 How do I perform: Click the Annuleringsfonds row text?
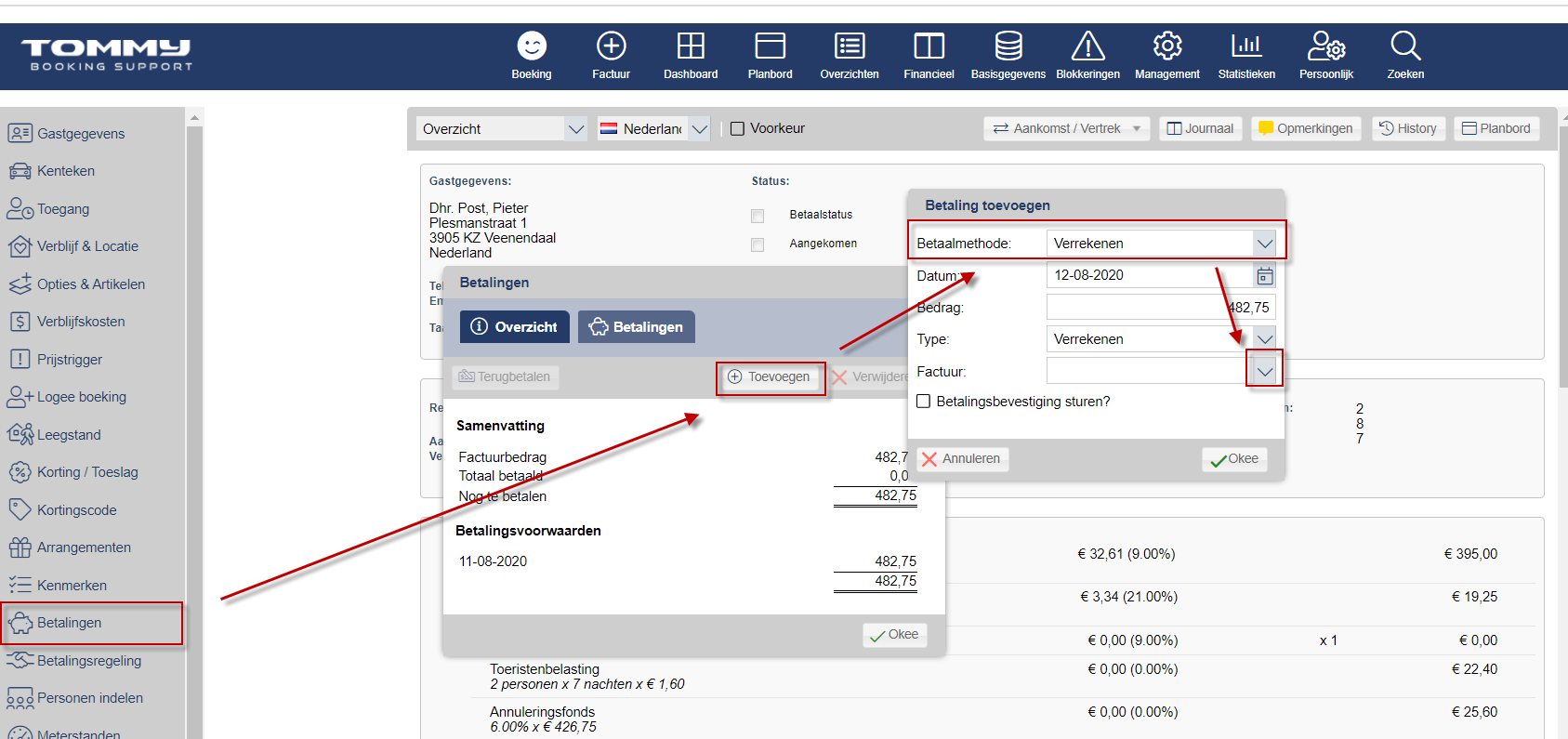[x=543, y=712]
